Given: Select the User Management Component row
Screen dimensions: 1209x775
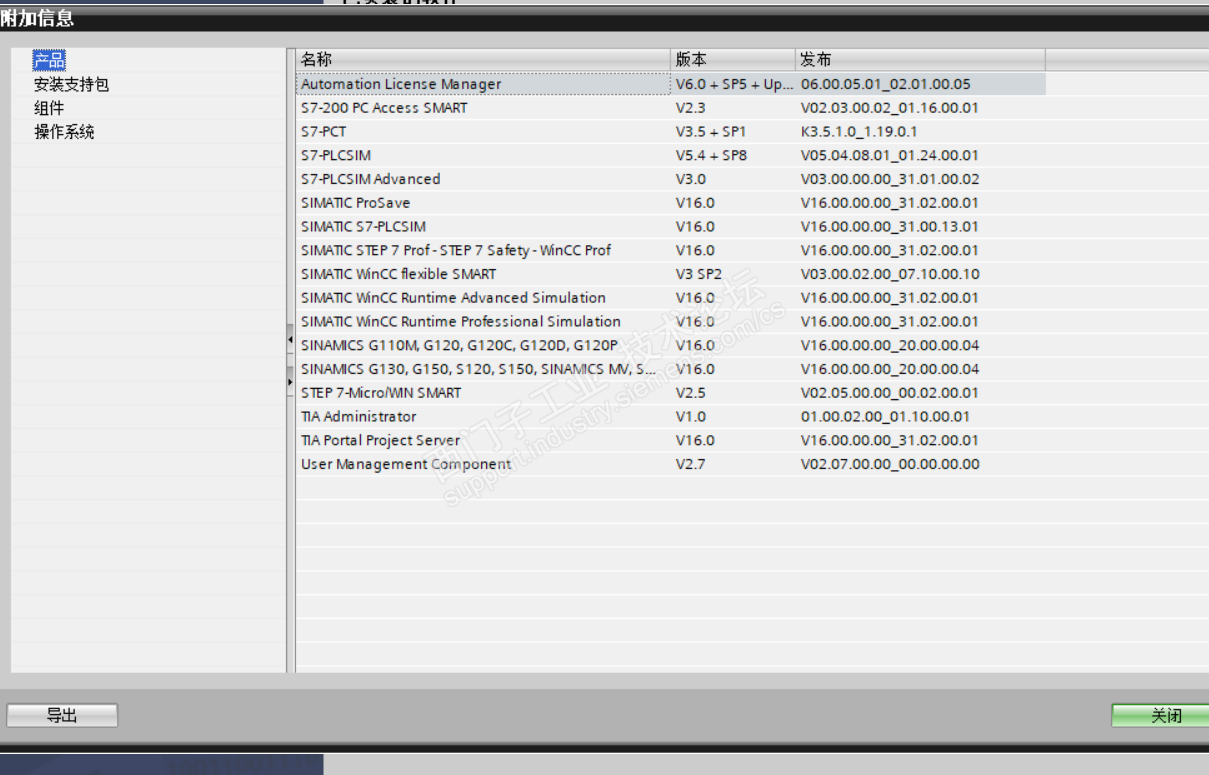Looking at the screenshot, I should (671, 464).
